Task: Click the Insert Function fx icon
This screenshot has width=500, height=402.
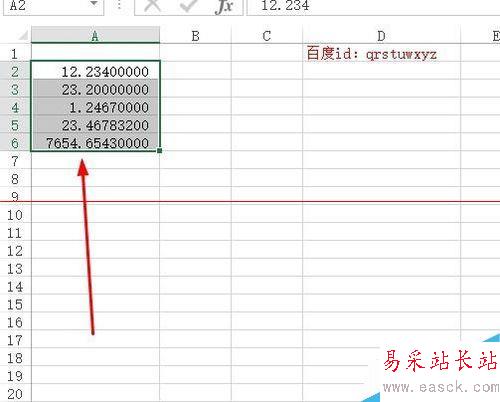Action: (x=224, y=7)
